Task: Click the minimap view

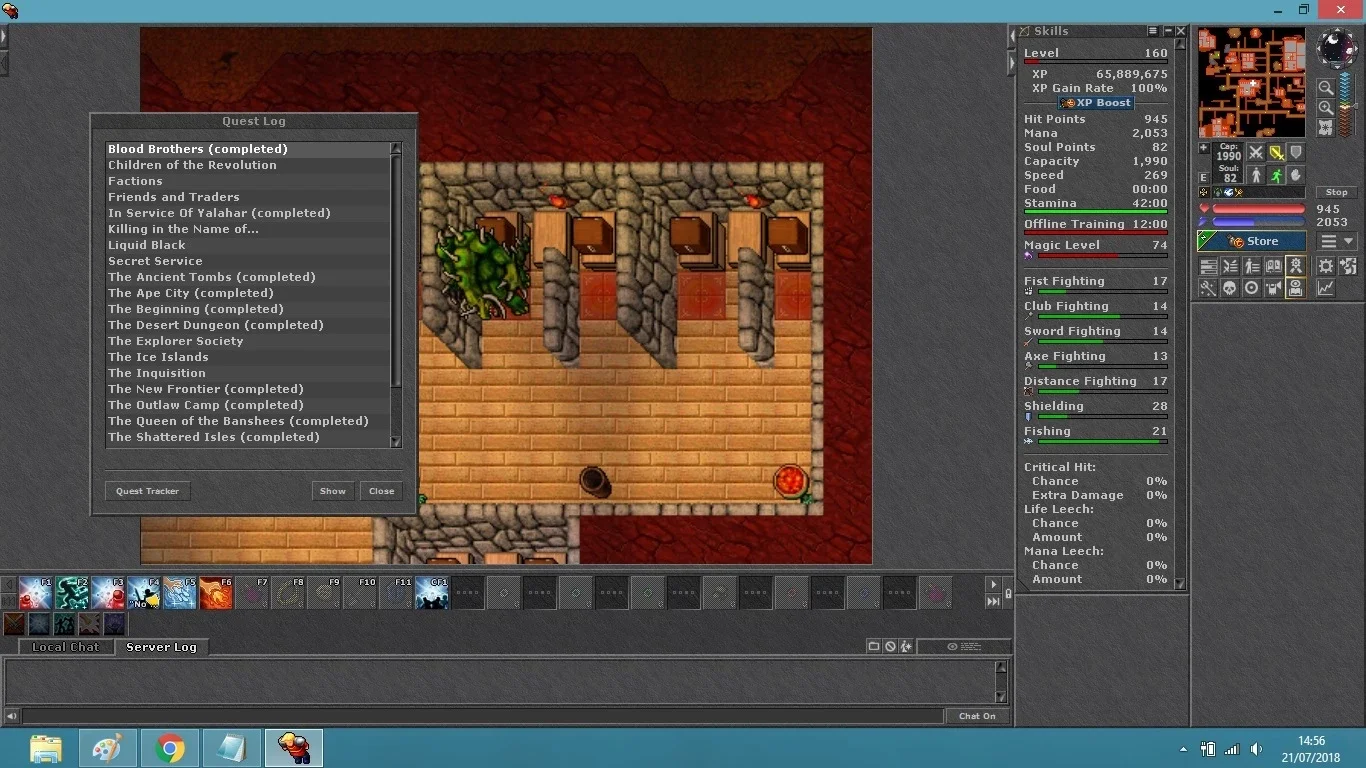Action: point(1252,82)
